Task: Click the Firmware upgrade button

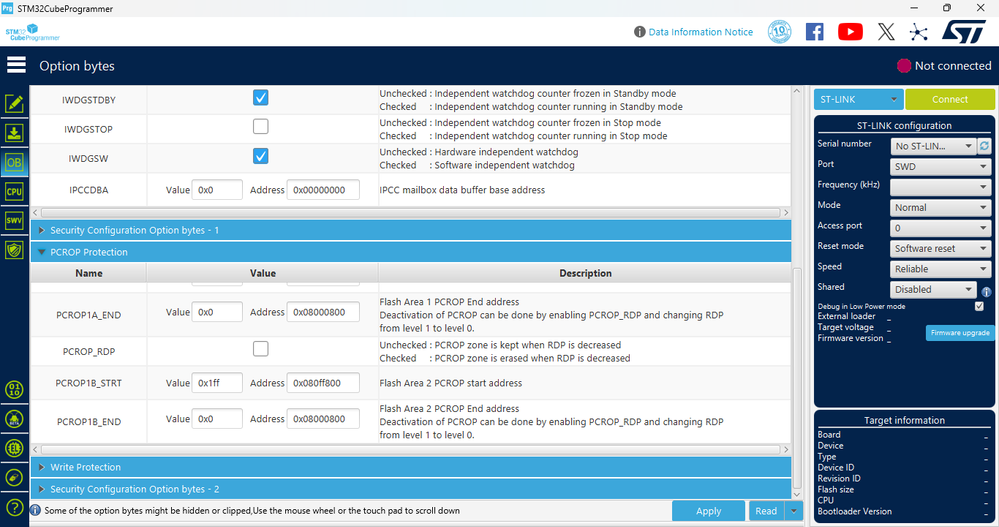Action: [959, 333]
